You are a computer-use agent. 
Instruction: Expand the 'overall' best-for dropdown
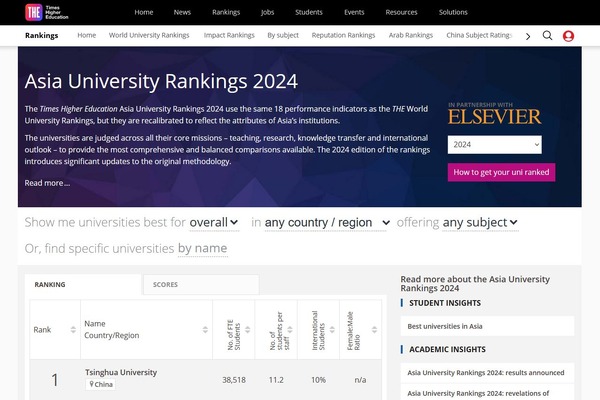coord(214,222)
